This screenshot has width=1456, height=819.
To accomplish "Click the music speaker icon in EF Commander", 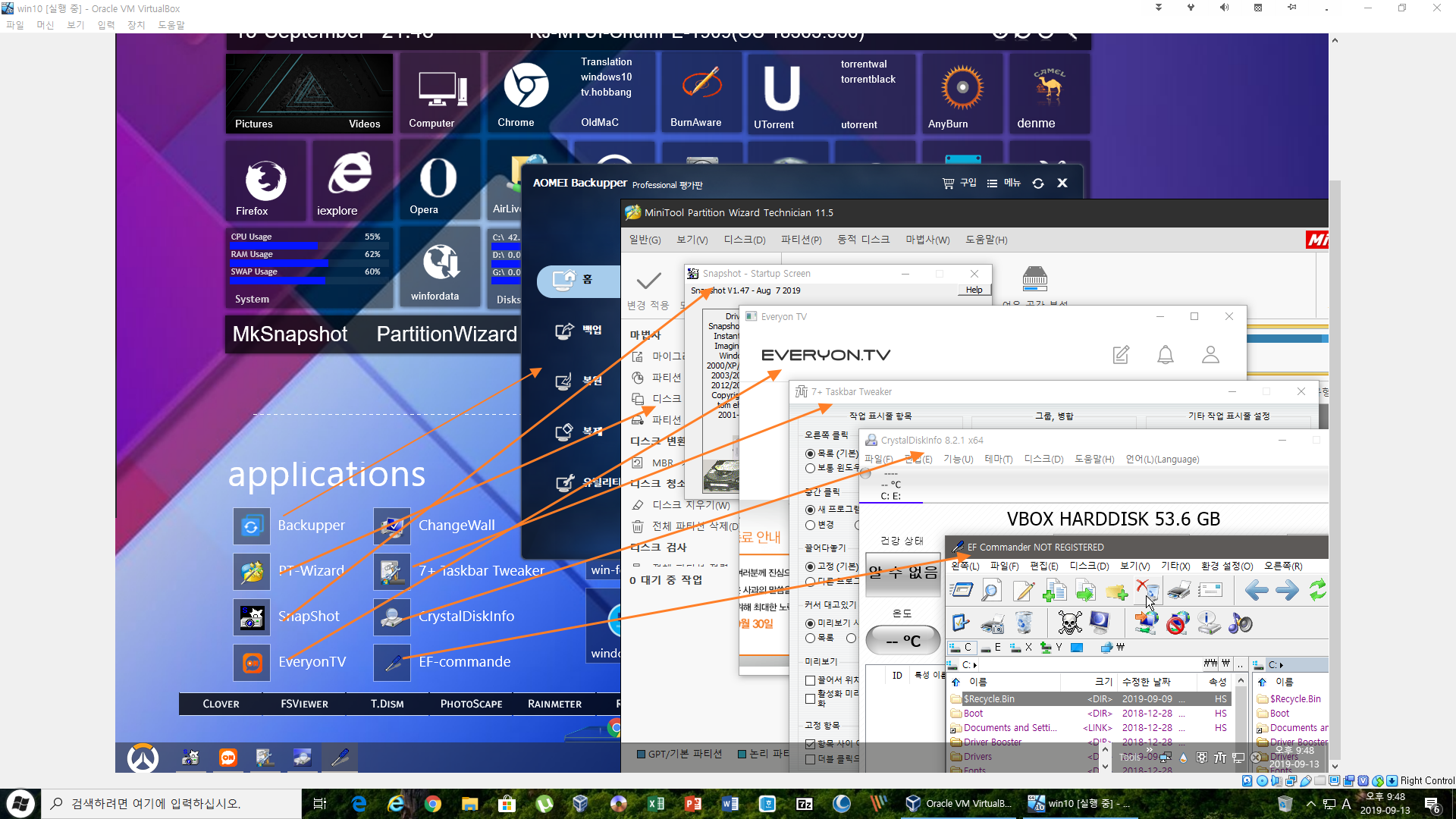I will 1241,623.
